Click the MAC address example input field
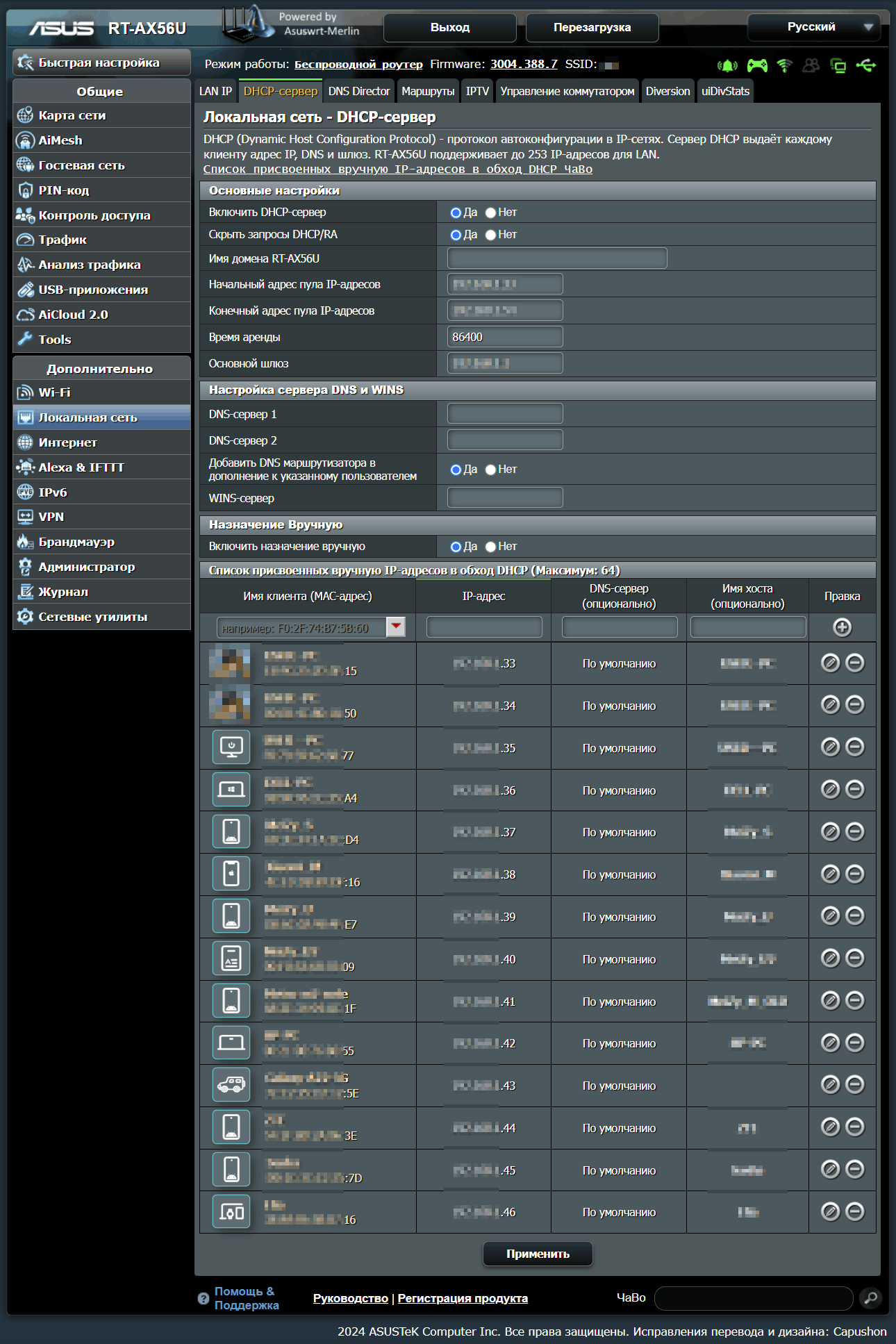Image resolution: width=896 pixels, height=1344 pixels. tap(302, 627)
